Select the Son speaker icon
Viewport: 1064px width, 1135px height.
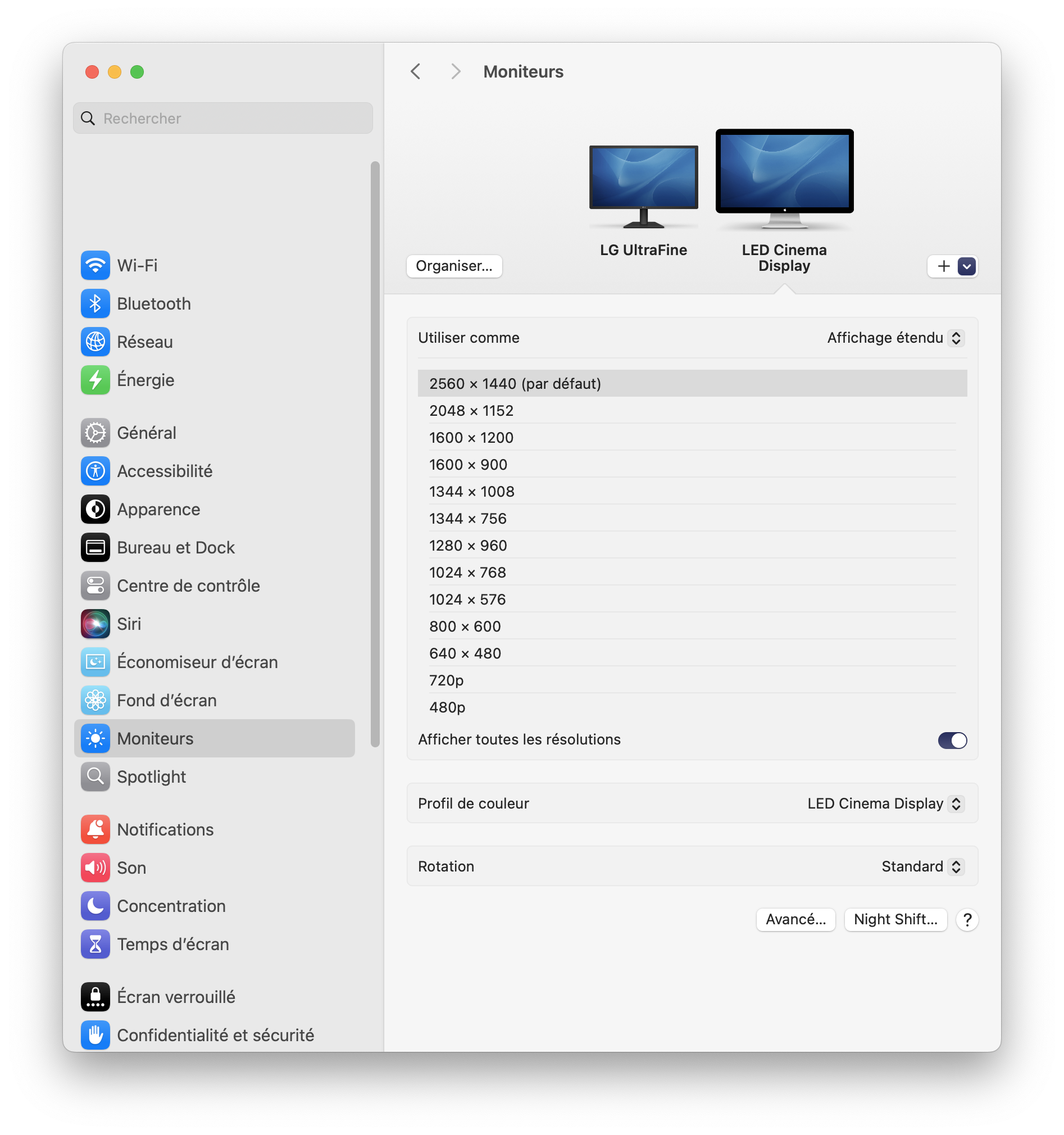(x=96, y=868)
